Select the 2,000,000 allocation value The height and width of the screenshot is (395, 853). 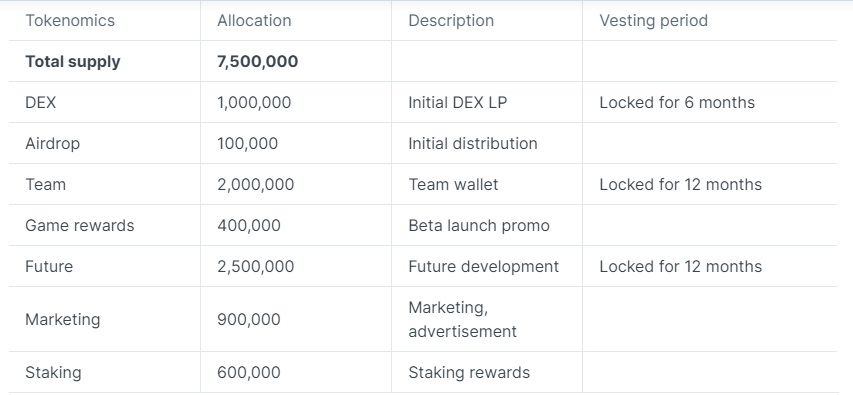(255, 184)
